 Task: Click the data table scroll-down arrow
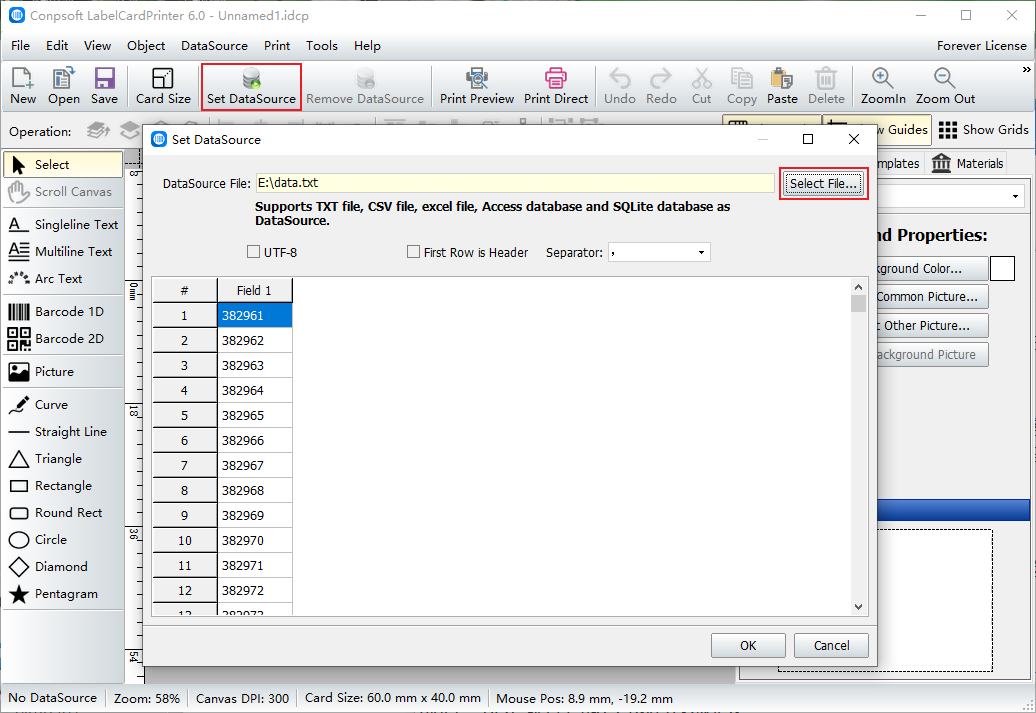coord(858,607)
